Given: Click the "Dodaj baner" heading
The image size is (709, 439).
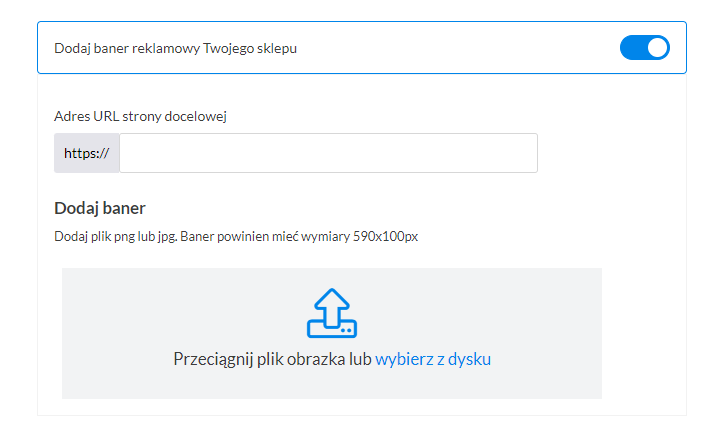Looking at the screenshot, I should point(100,208).
